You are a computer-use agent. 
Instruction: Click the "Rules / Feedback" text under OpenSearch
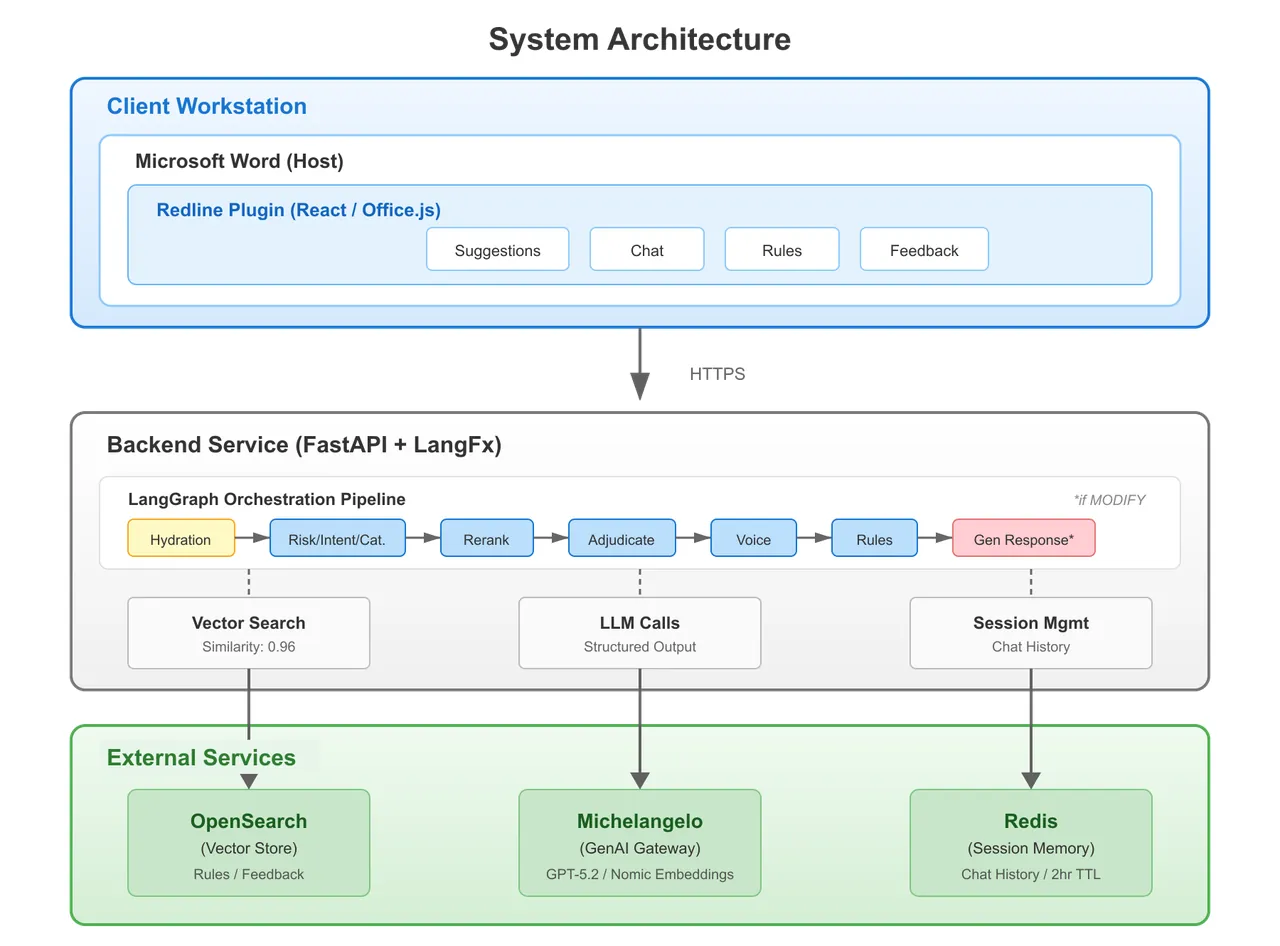pos(249,874)
